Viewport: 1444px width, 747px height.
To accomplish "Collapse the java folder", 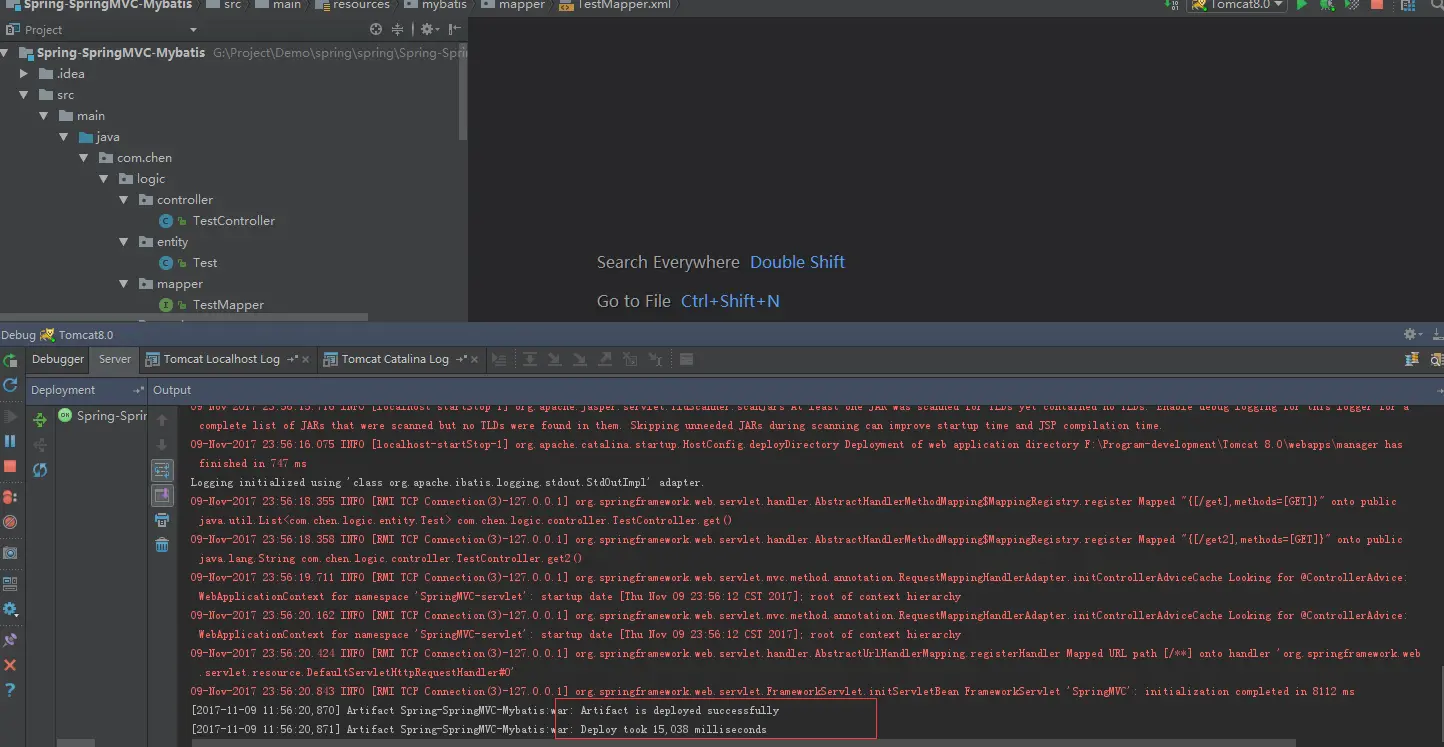I will tap(64, 137).
